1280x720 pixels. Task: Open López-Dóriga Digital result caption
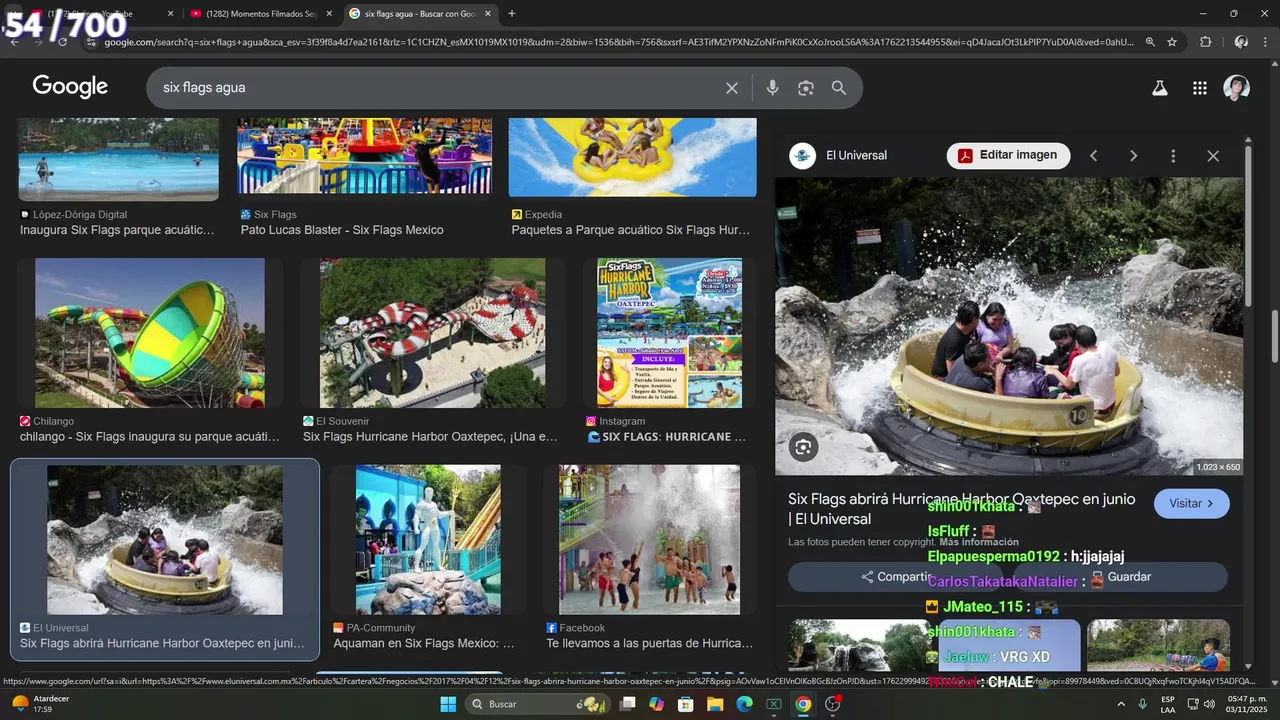pos(117,230)
